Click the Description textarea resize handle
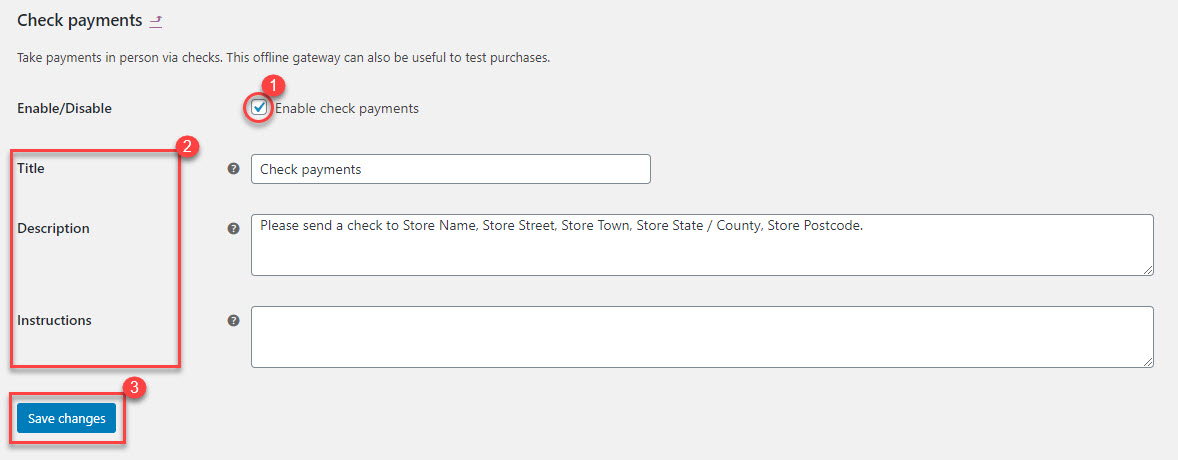 point(1148,269)
